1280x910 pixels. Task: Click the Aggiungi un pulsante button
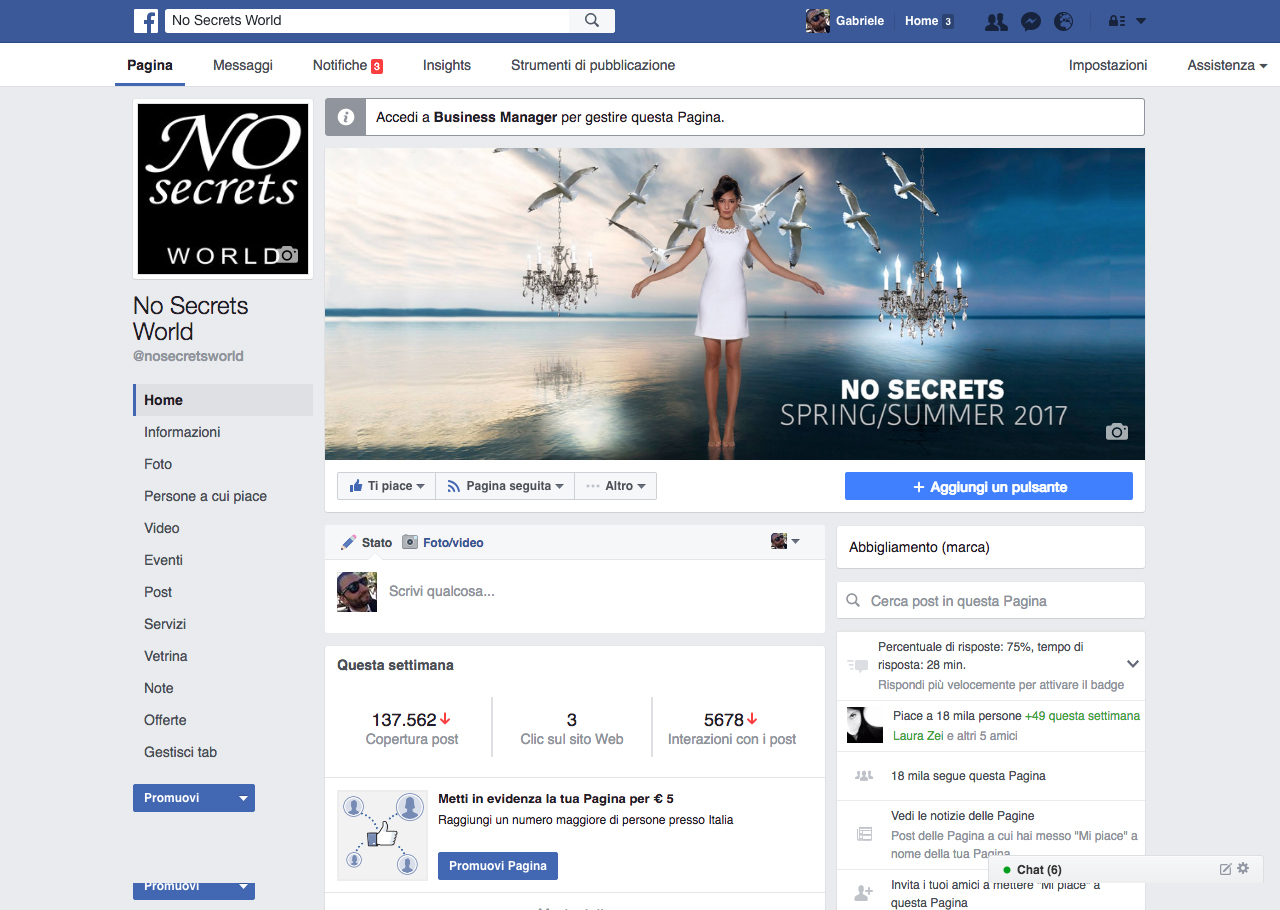tap(989, 487)
